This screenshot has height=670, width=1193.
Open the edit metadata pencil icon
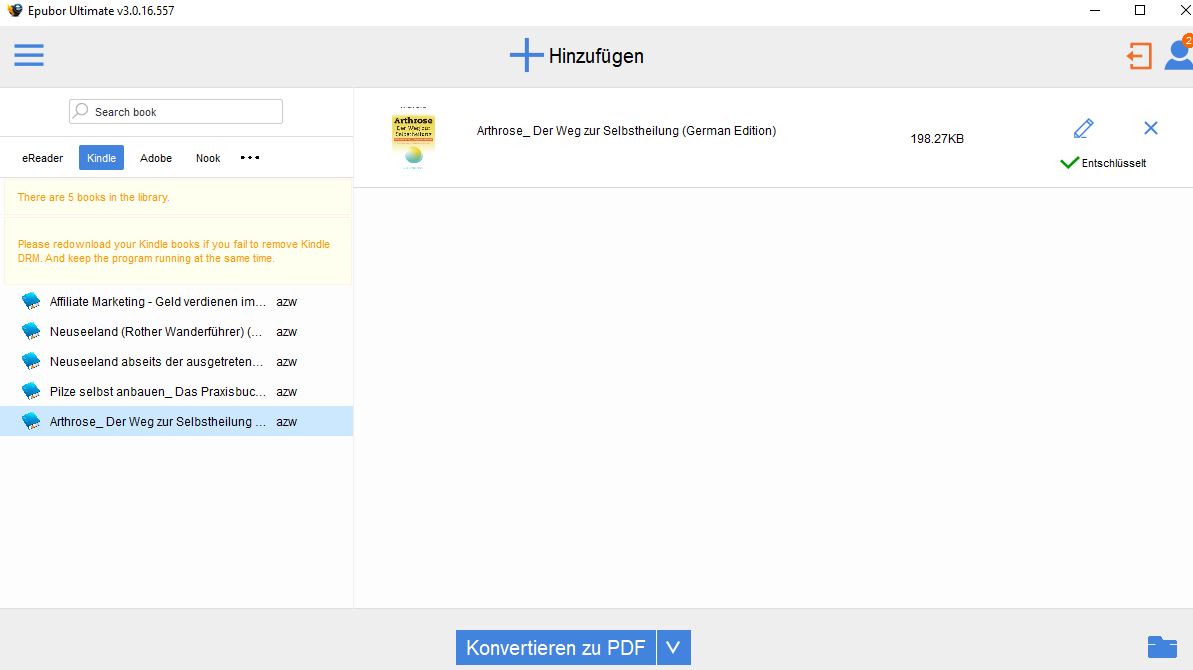coord(1082,128)
